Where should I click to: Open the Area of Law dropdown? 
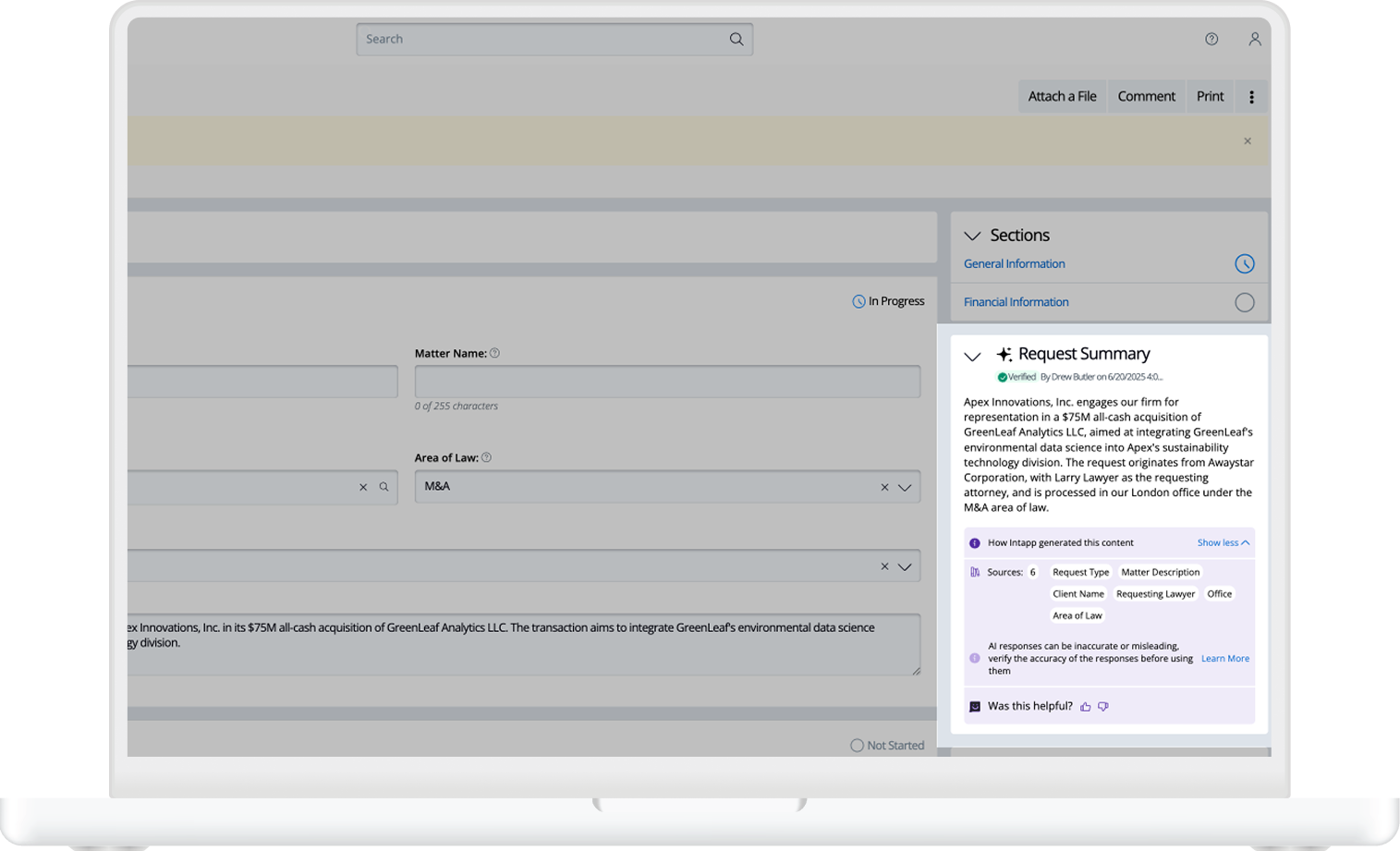click(x=905, y=487)
